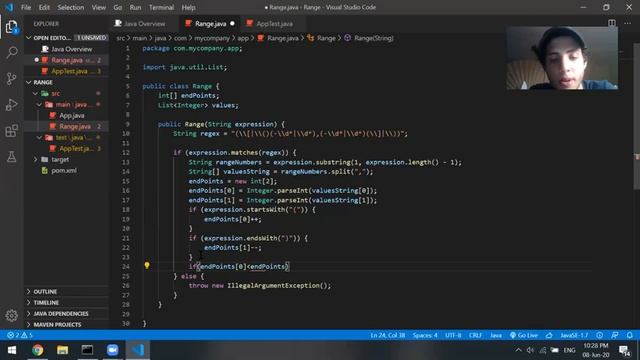This screenshot has width=640, height=360.
Task: Open the Selection menu
Action: (x=71, y=7)
